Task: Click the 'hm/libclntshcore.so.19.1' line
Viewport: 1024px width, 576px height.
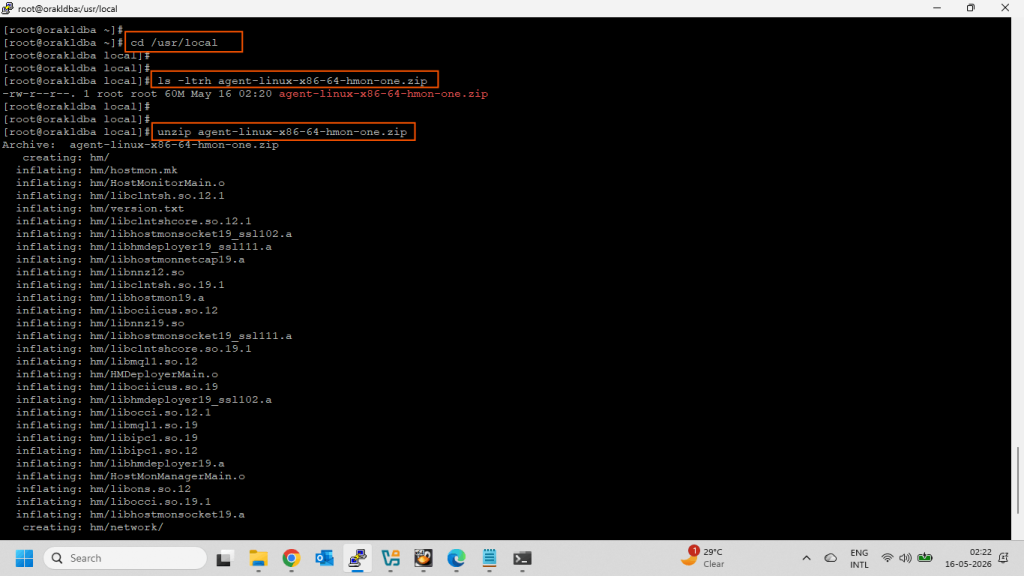Action: click(134, 349)
